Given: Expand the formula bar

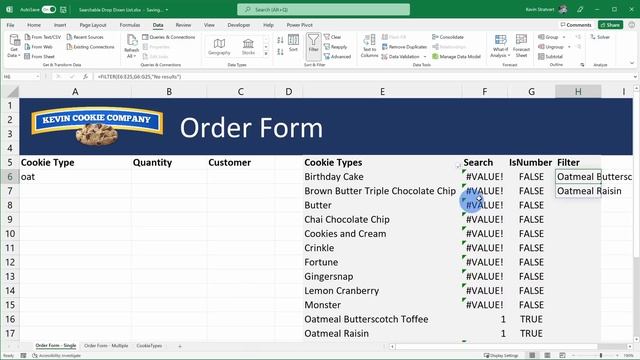Looking at the screenshot, I should click(635, 77).
